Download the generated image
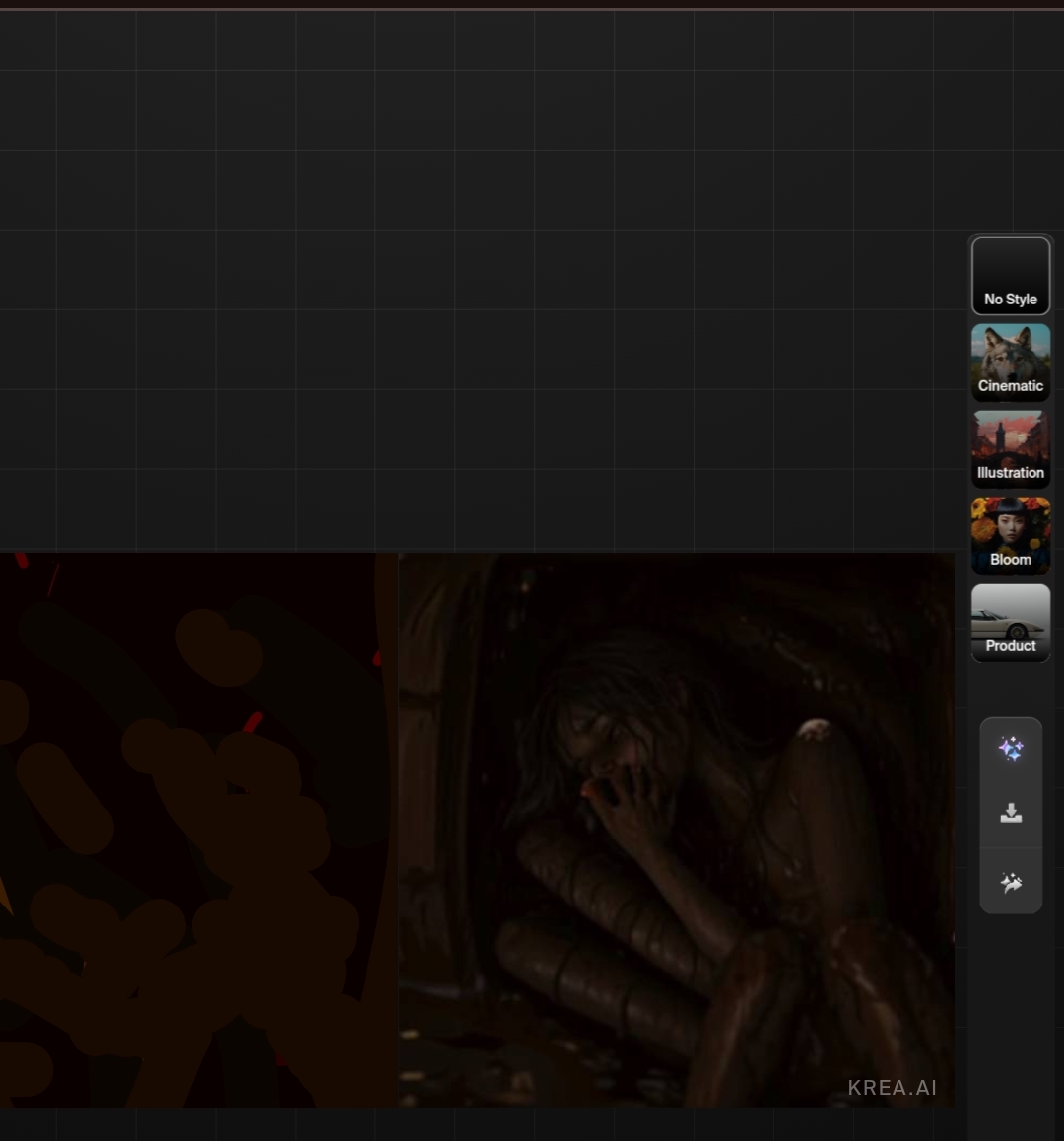 (x=1011, y=813)
